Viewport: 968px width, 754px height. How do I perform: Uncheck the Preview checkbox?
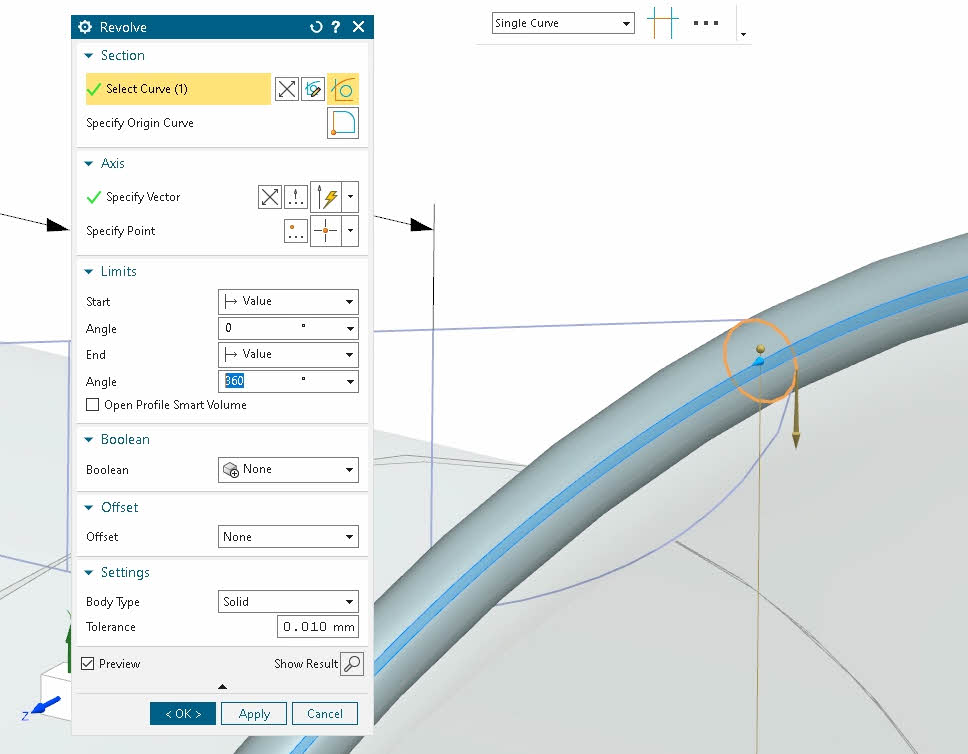(x=88, y=664)
